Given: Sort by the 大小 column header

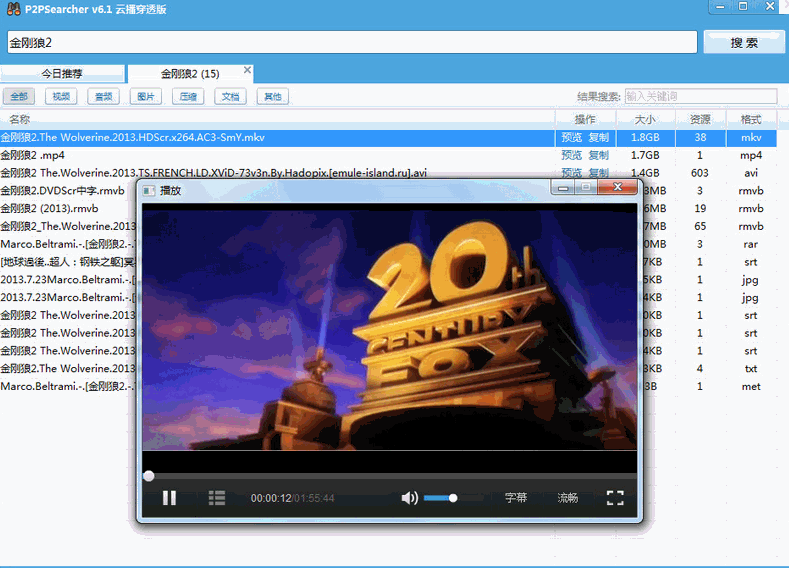Looking at the screenshot, I should click(645, 119).
